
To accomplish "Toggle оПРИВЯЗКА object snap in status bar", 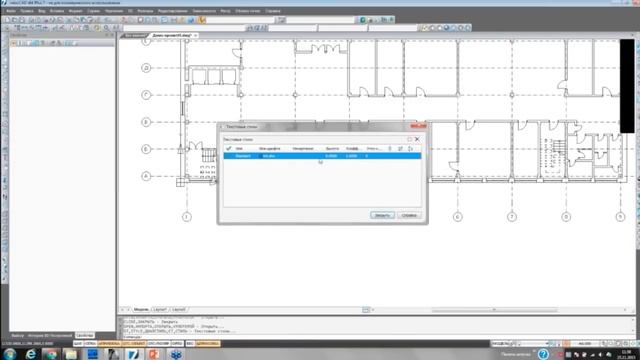I will [109, 344].
